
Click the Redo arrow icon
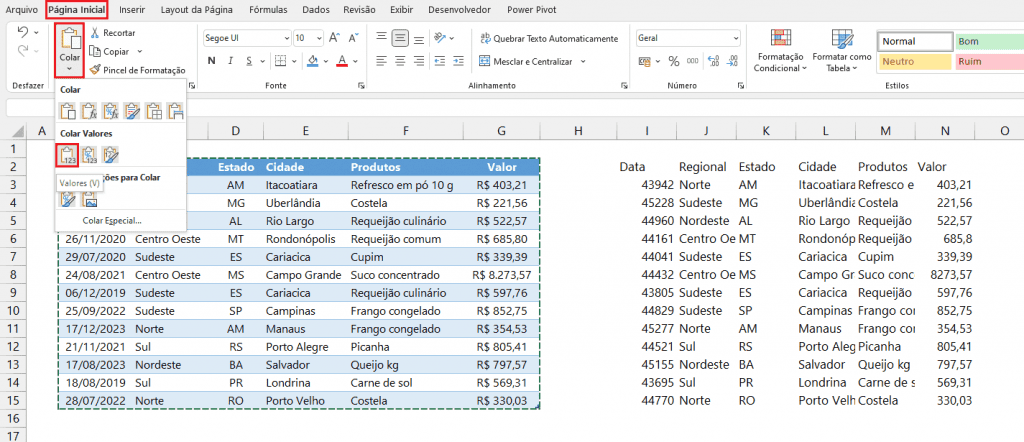[22, 50]
